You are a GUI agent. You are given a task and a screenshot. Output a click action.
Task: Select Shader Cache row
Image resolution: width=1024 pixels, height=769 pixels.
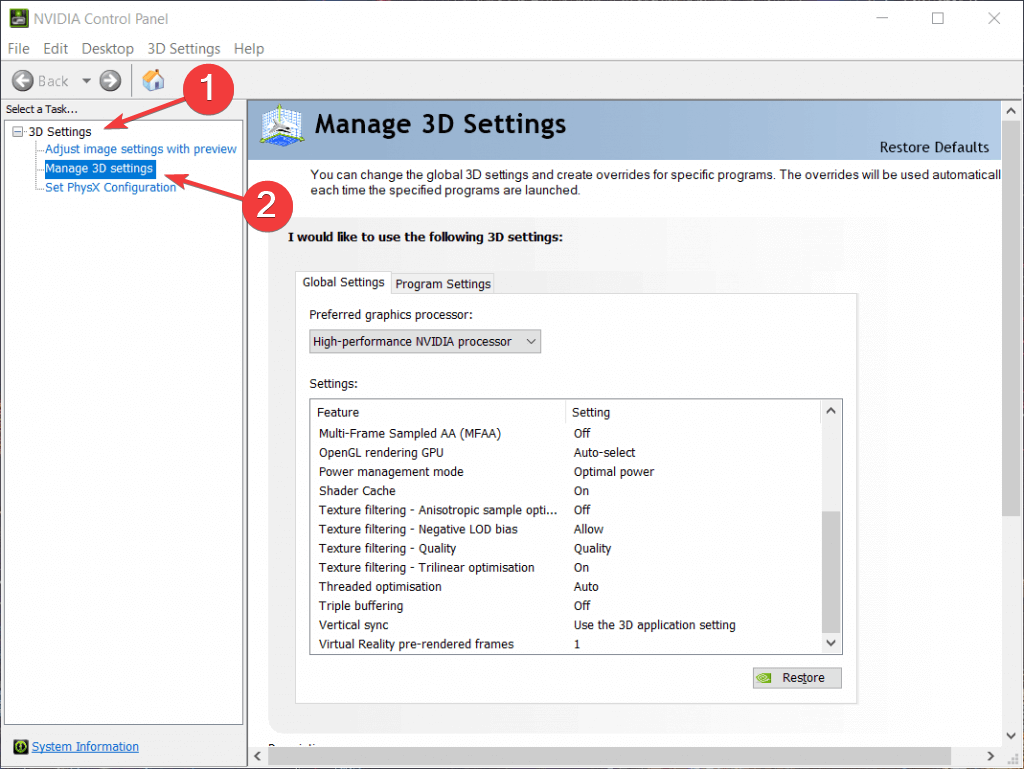coord(566,491)
